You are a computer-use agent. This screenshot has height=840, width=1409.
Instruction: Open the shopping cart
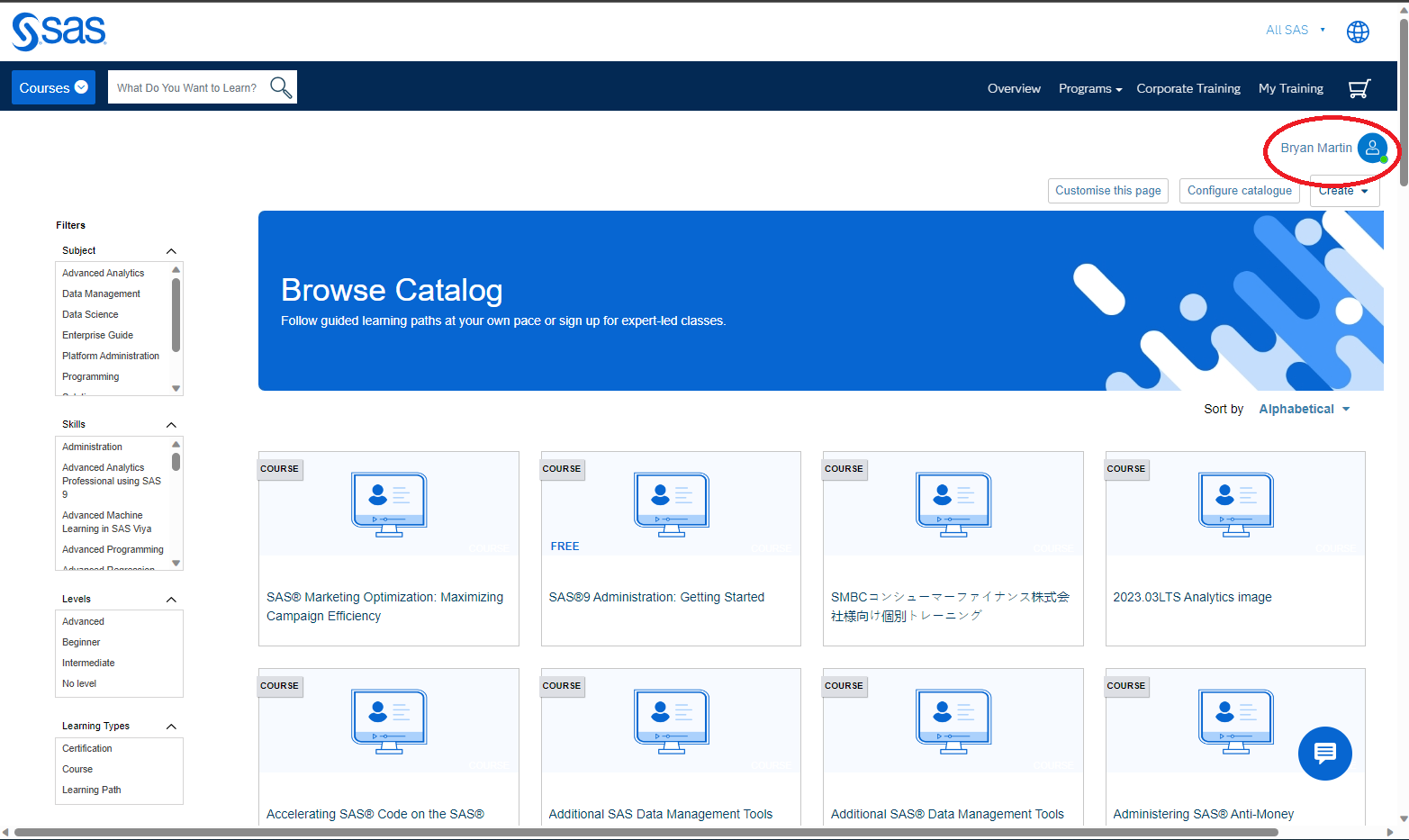click(x=1359, y=87)
